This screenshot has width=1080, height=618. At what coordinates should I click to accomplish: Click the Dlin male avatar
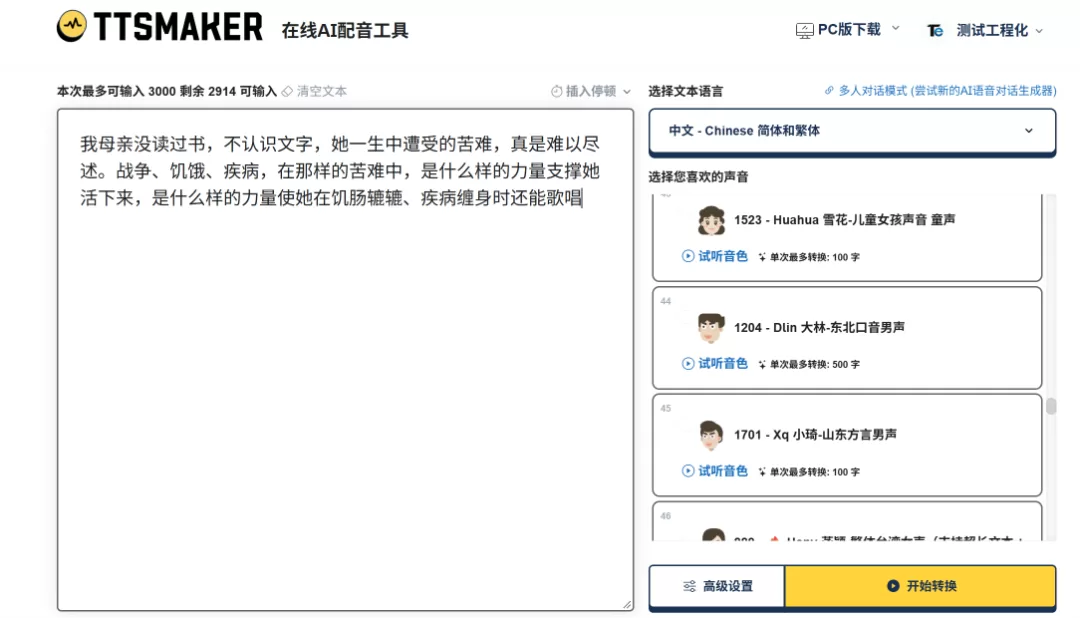[x=711, y=328]
